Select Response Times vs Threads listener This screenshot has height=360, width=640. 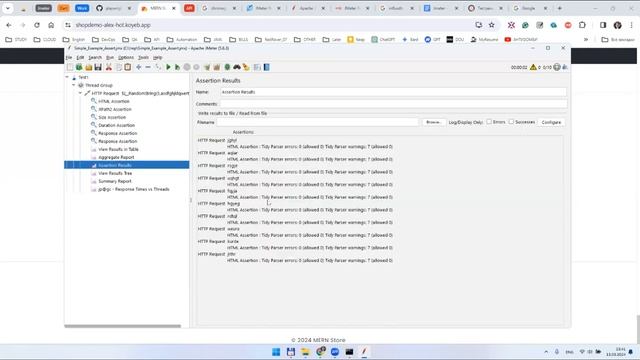[x=134, y=189]
